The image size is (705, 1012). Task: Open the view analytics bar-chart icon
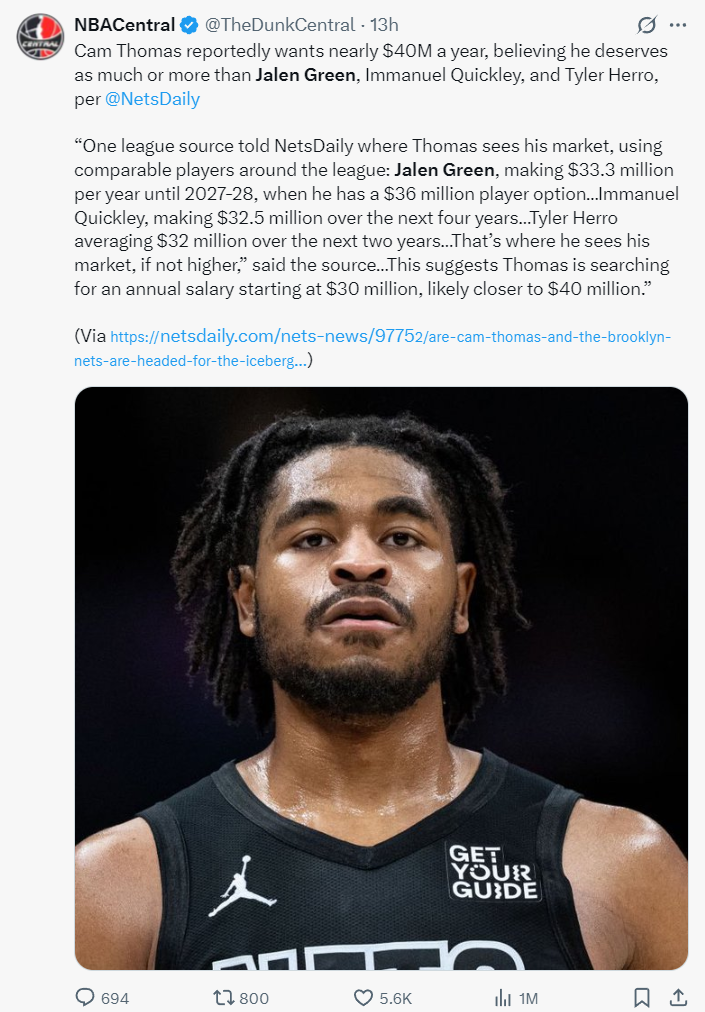pos(503,997)
